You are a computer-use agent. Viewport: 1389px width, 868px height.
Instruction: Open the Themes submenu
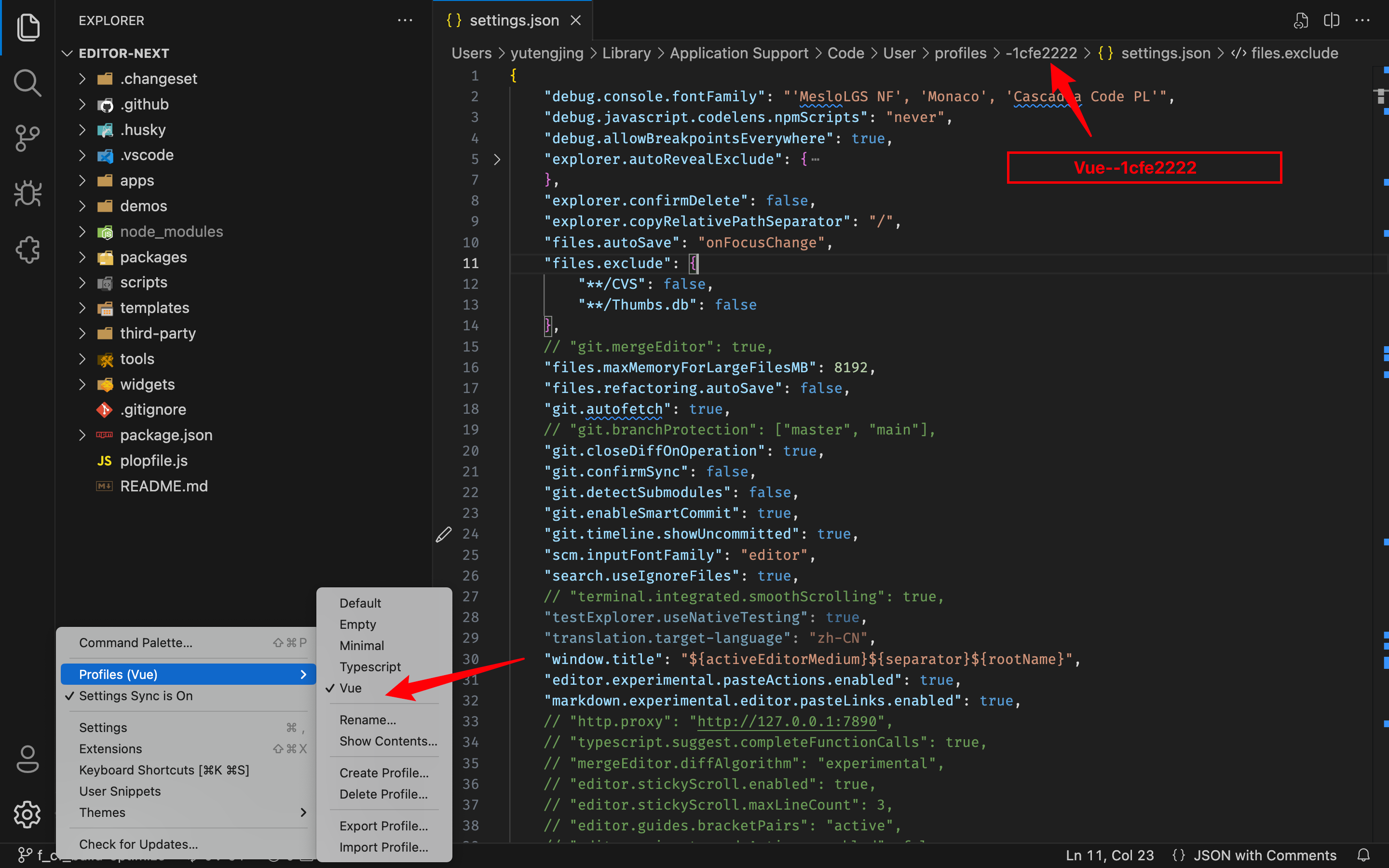pos(102,813)
